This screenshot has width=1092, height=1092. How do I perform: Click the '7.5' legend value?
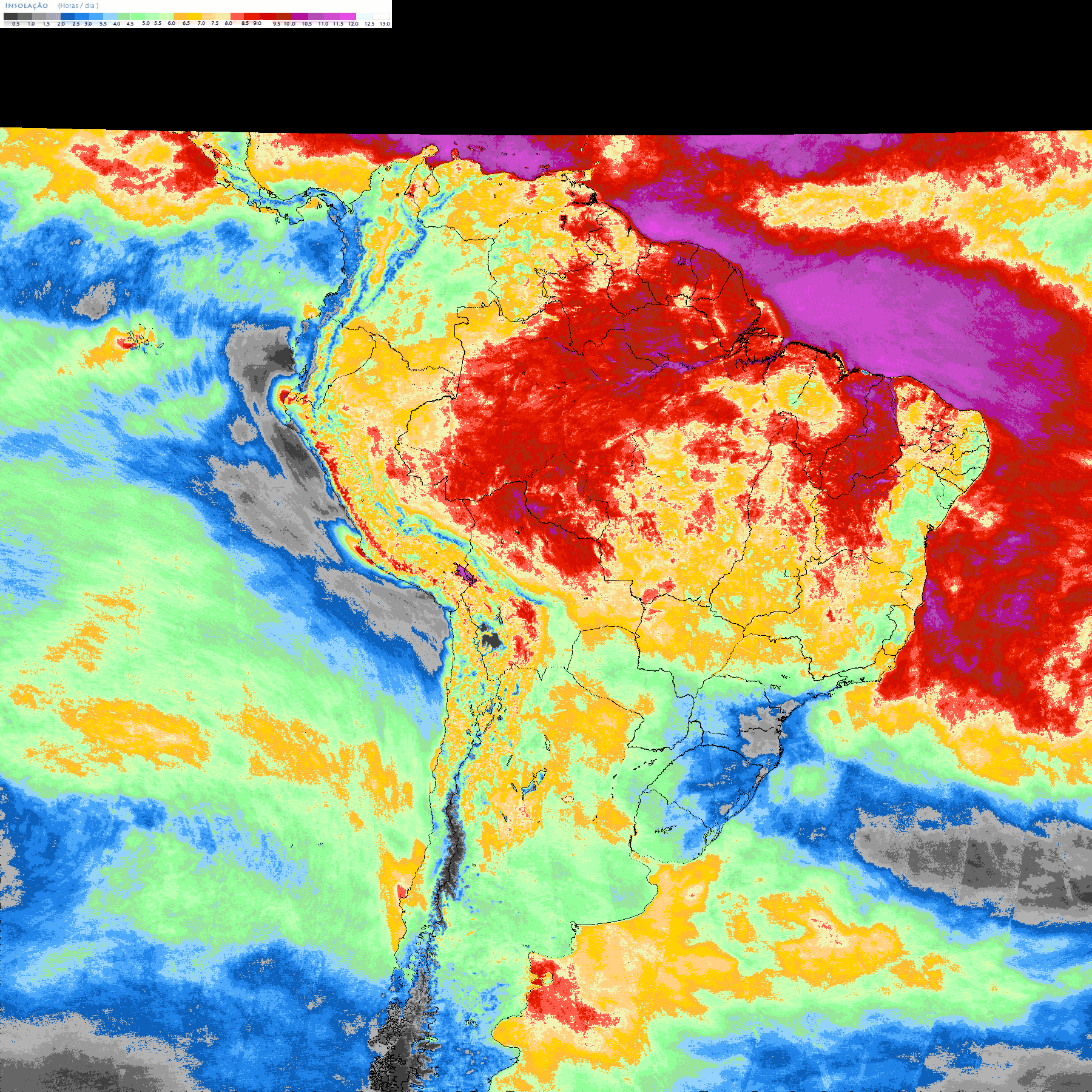(x=215, y=23)
